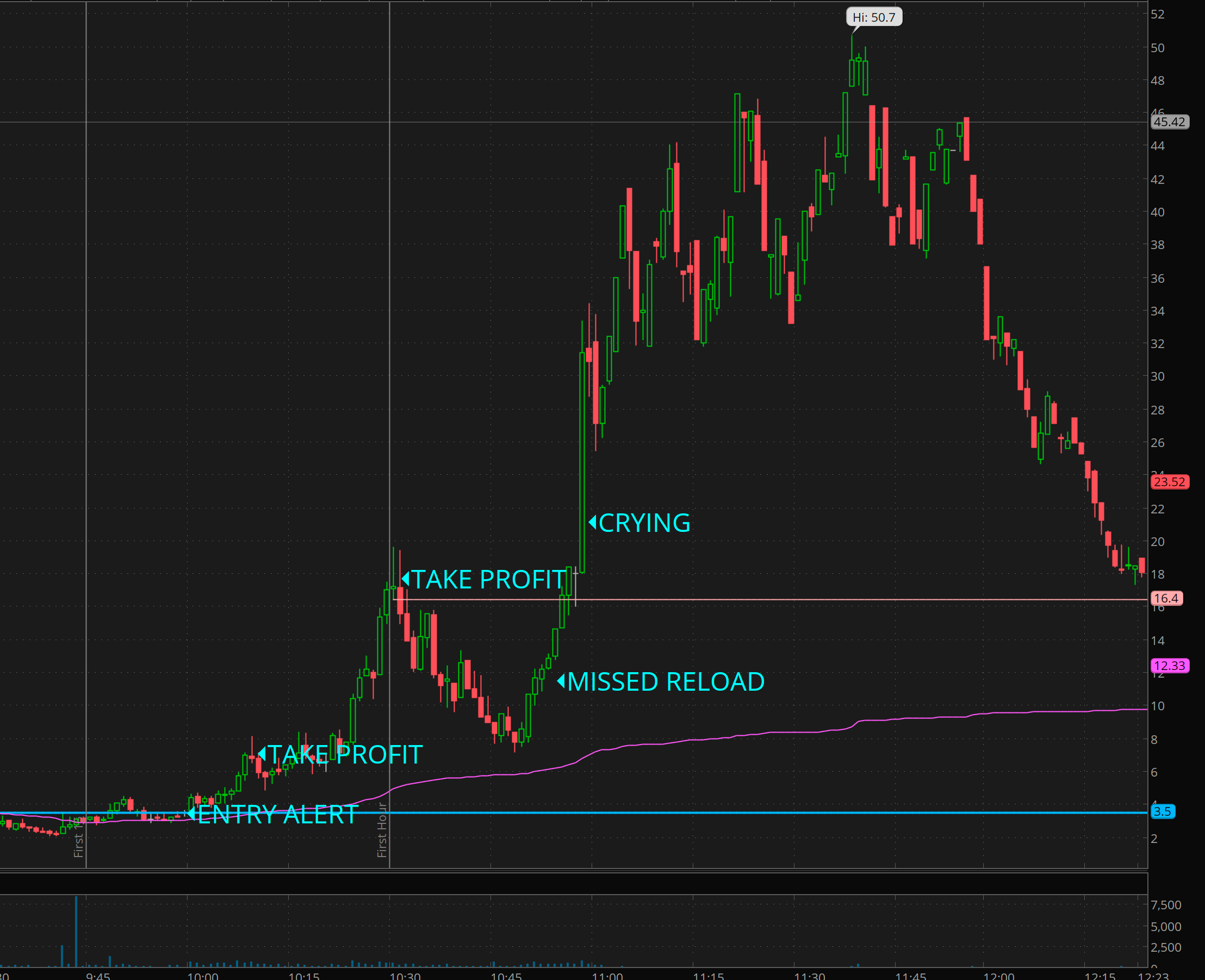Click the 'Hi: 50.7' price bubble
The image size is (1205, 980).
pyautogui.click(x=874, y=17)
